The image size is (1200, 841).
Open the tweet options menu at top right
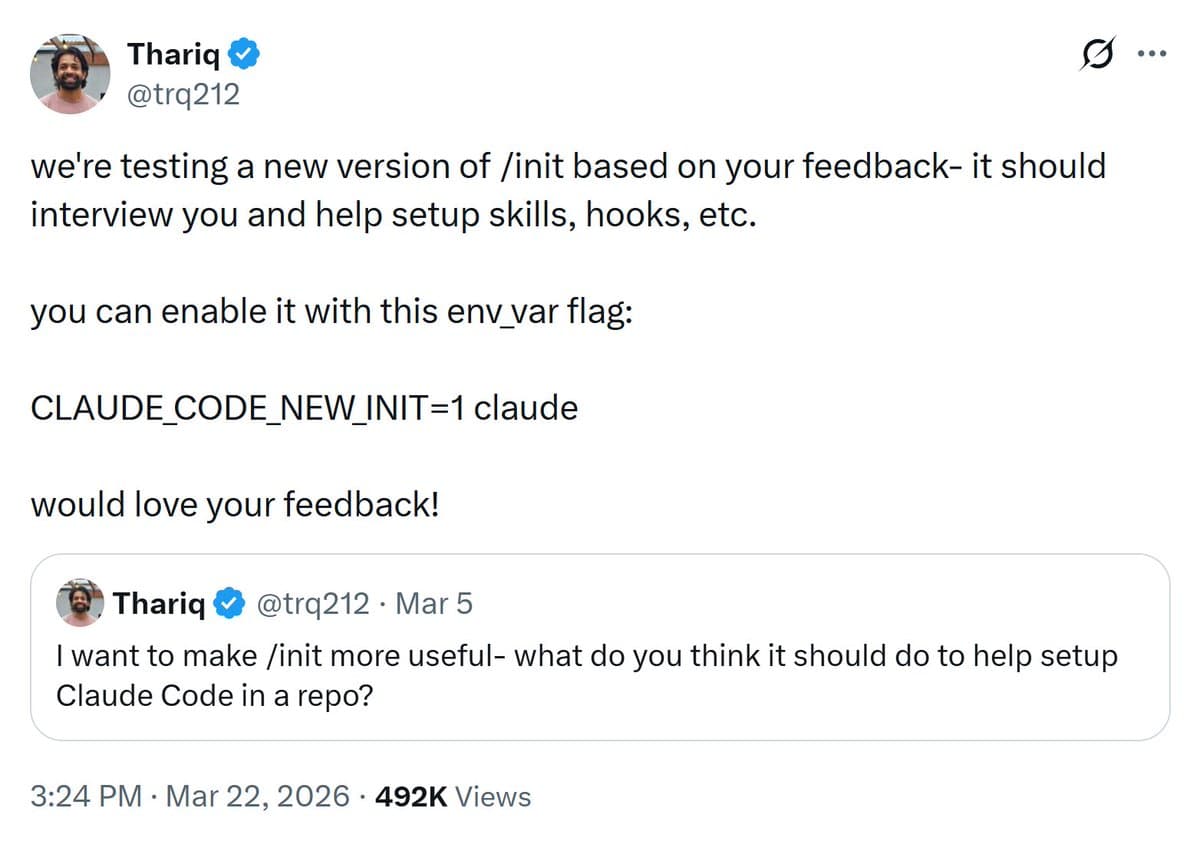point(1152,55)
